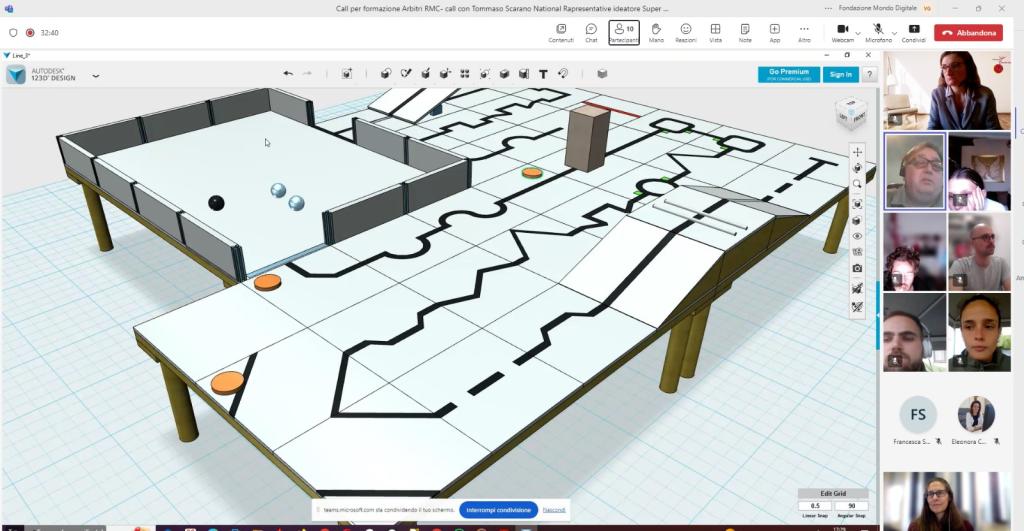The height and width of the screenshot is (531, 1024).
Task: Open the Contenuti panel in Teams
Action: tap(560, 33)
